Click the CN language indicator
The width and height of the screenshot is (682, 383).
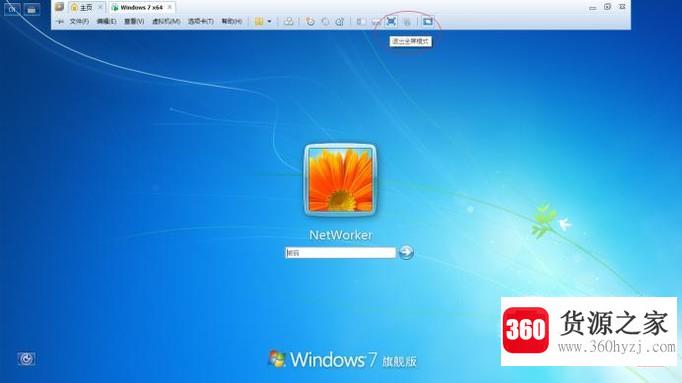12,9
